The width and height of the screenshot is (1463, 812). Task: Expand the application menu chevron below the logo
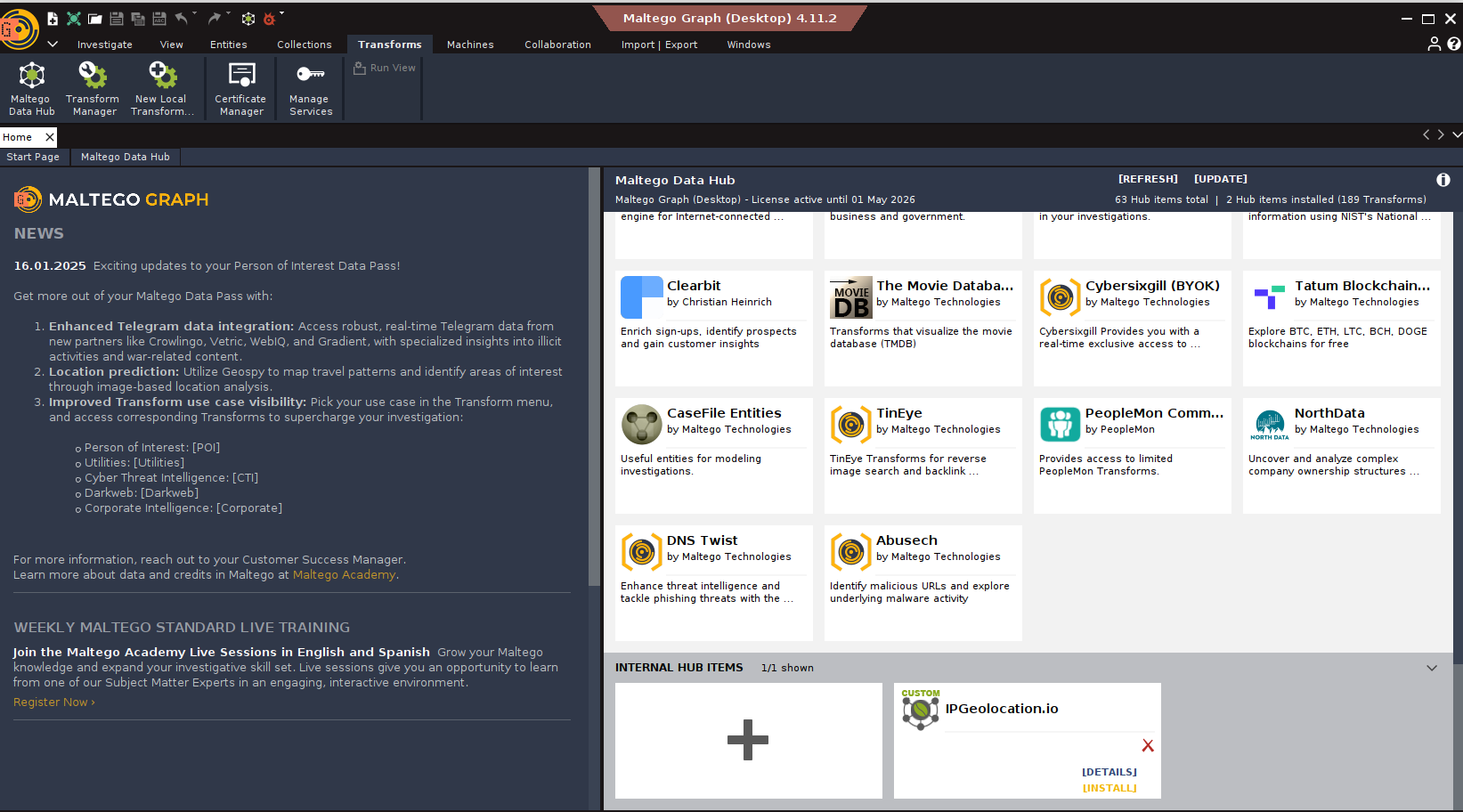point(53,44)
